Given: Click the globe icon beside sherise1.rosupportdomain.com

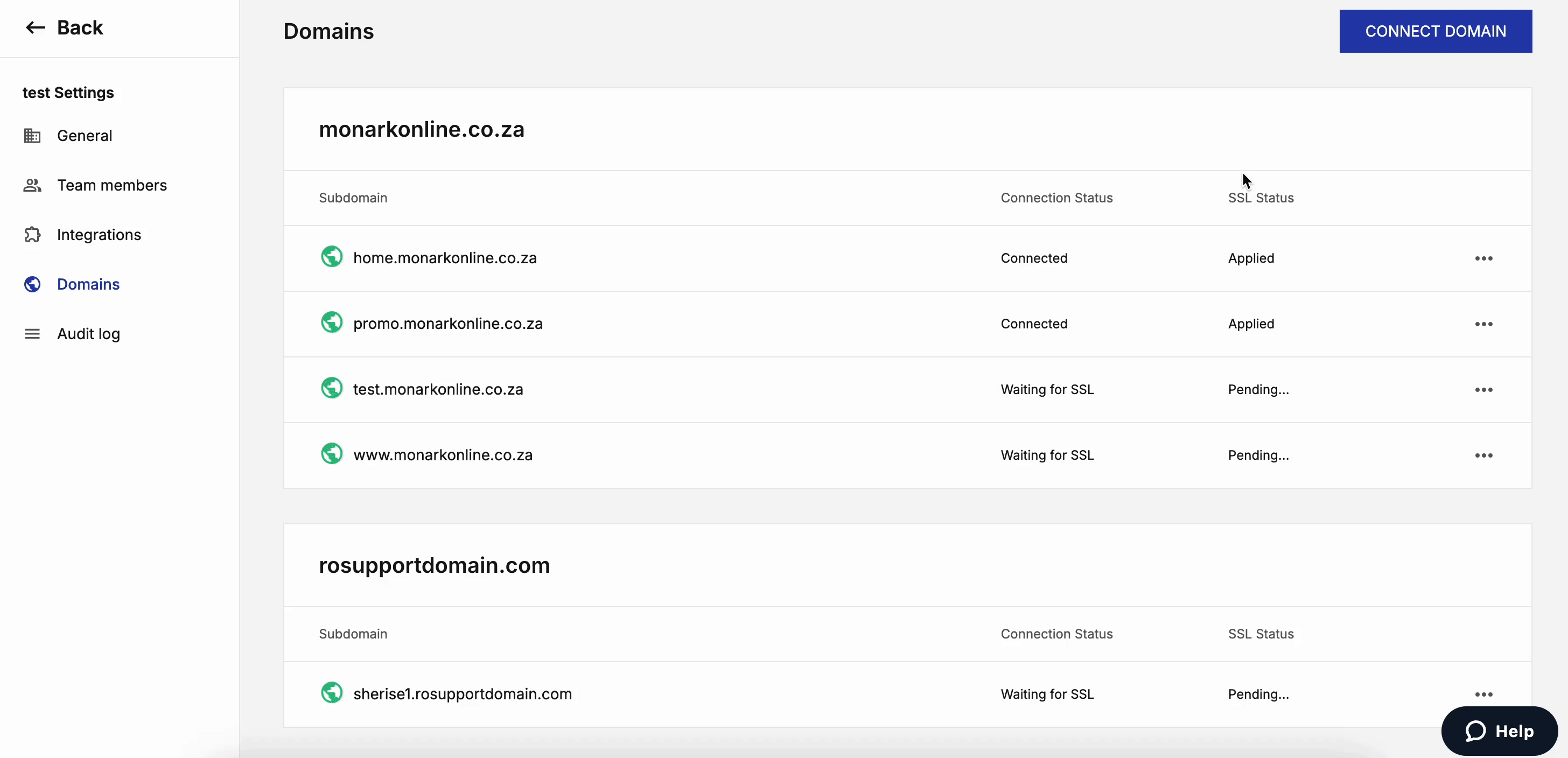Looking at the screenshot, I should (331, 692).
